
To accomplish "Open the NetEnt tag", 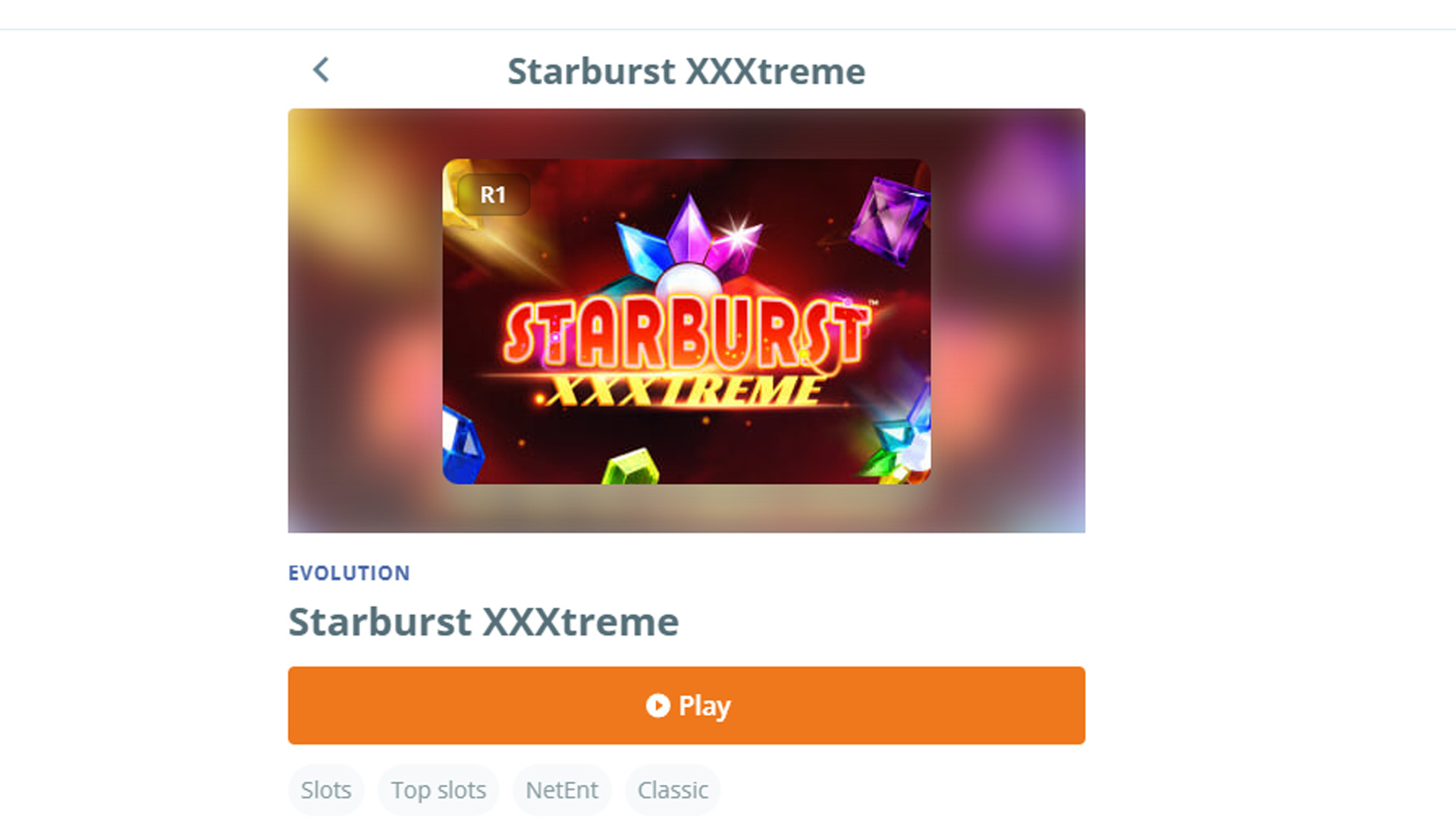I will 562,789.
